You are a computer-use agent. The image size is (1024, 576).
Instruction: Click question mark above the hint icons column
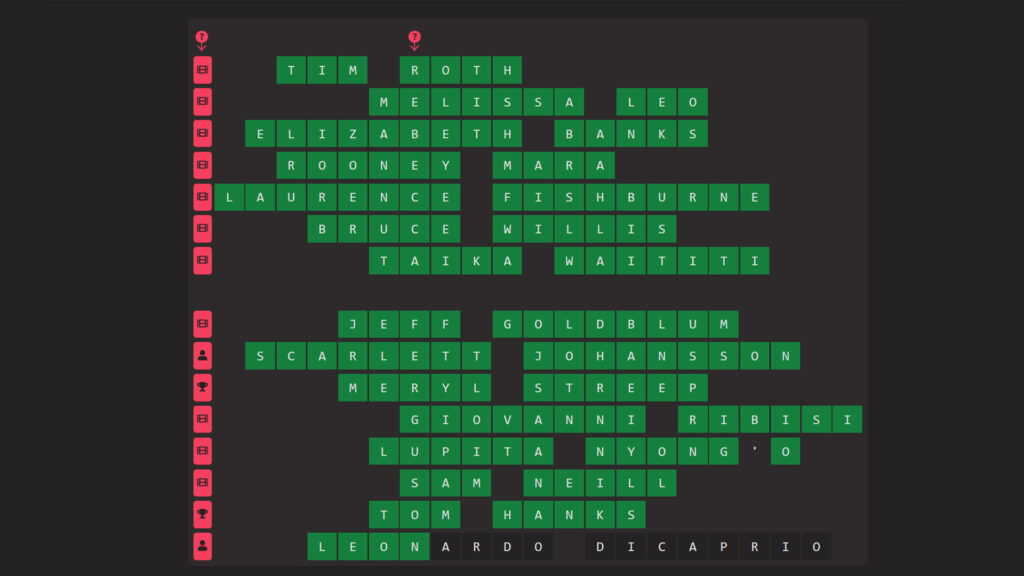[x=202, y=40]
